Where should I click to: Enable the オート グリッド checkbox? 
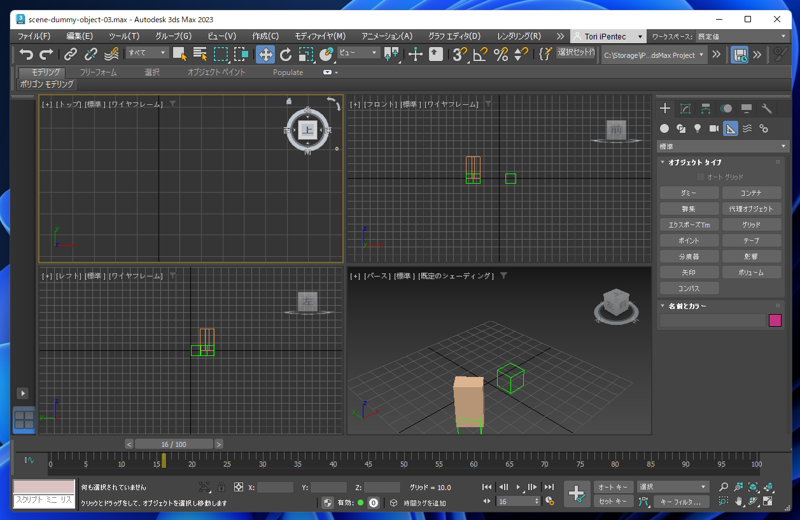click(x=700, y=177)
